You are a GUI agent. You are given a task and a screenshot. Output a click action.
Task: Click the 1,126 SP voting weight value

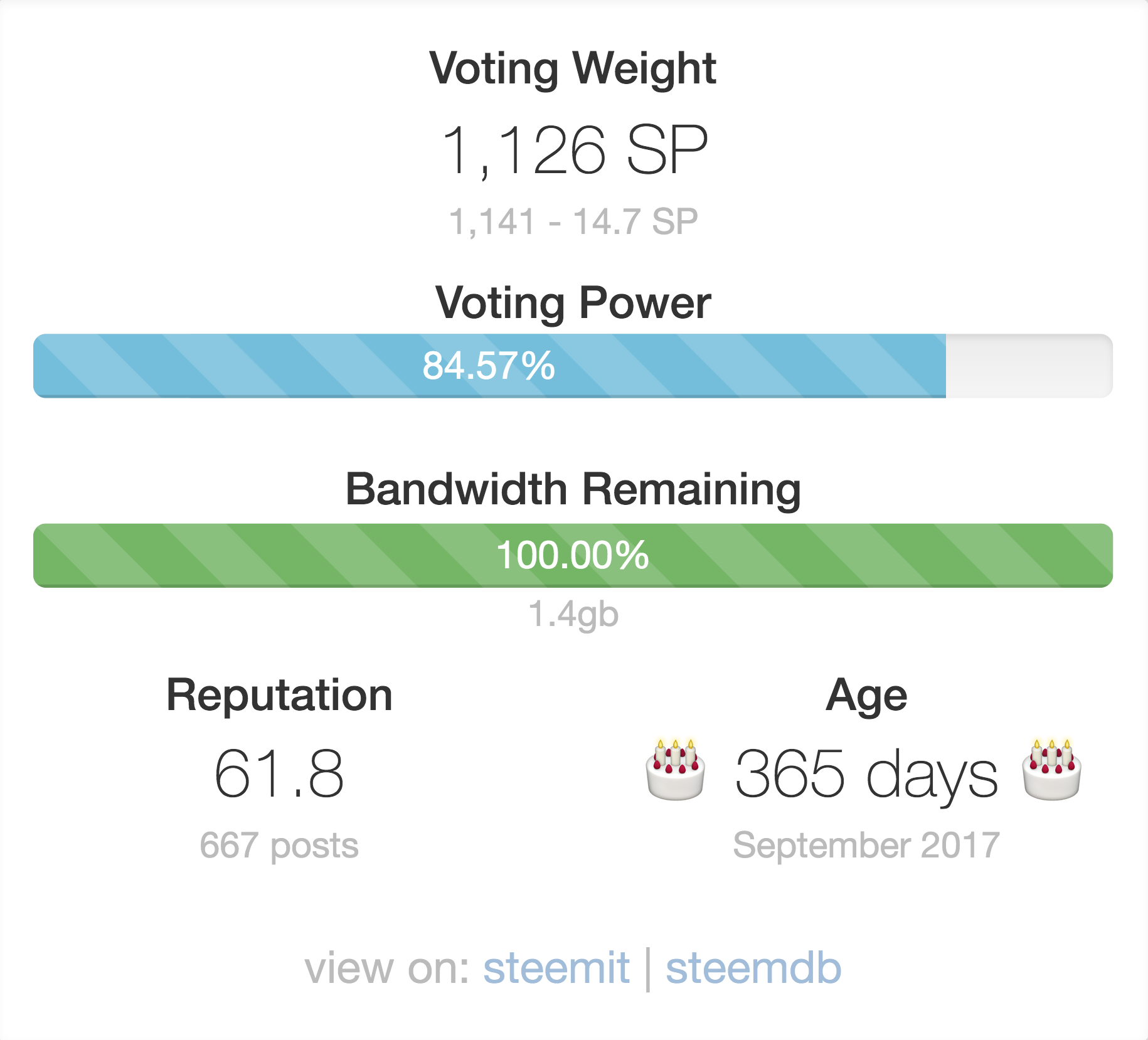click(573, 150)
